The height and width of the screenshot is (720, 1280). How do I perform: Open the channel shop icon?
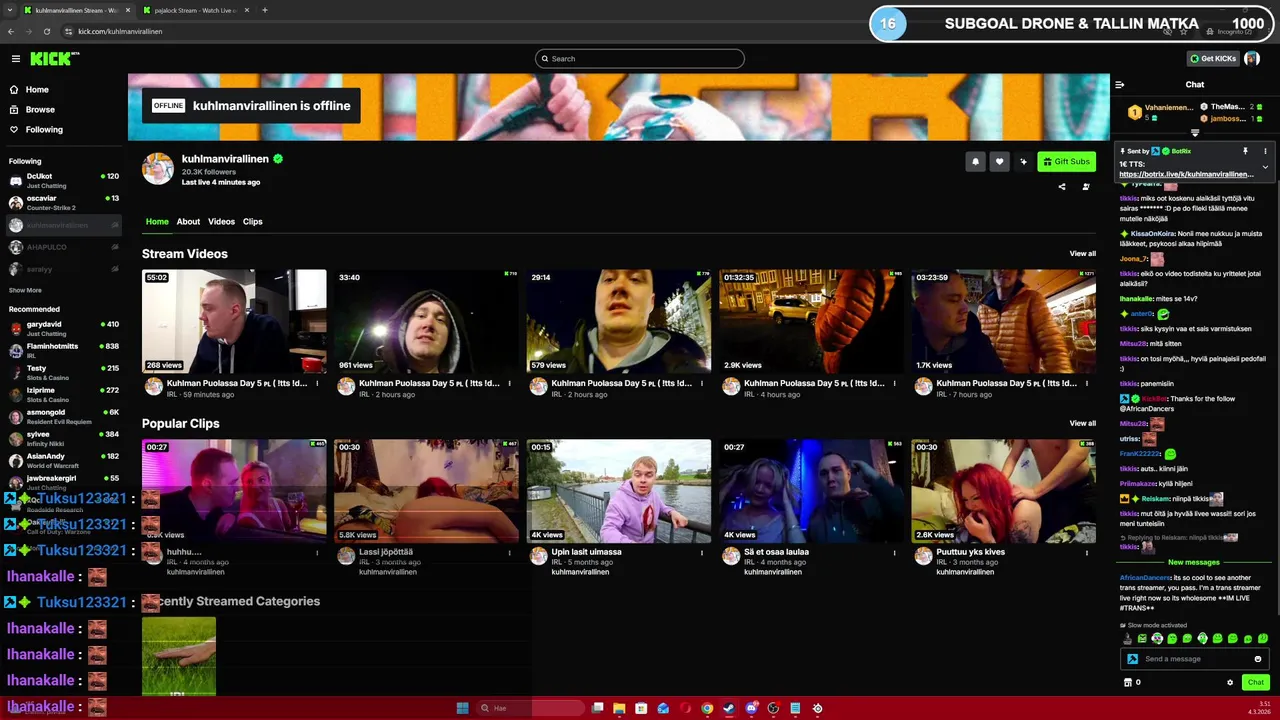[x=1128, y=682]
